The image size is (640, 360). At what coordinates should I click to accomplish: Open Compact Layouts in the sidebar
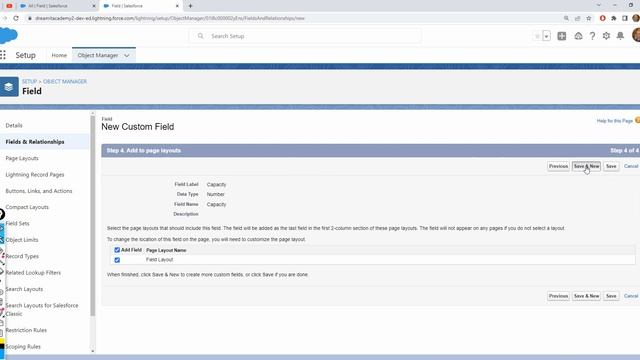27,207
